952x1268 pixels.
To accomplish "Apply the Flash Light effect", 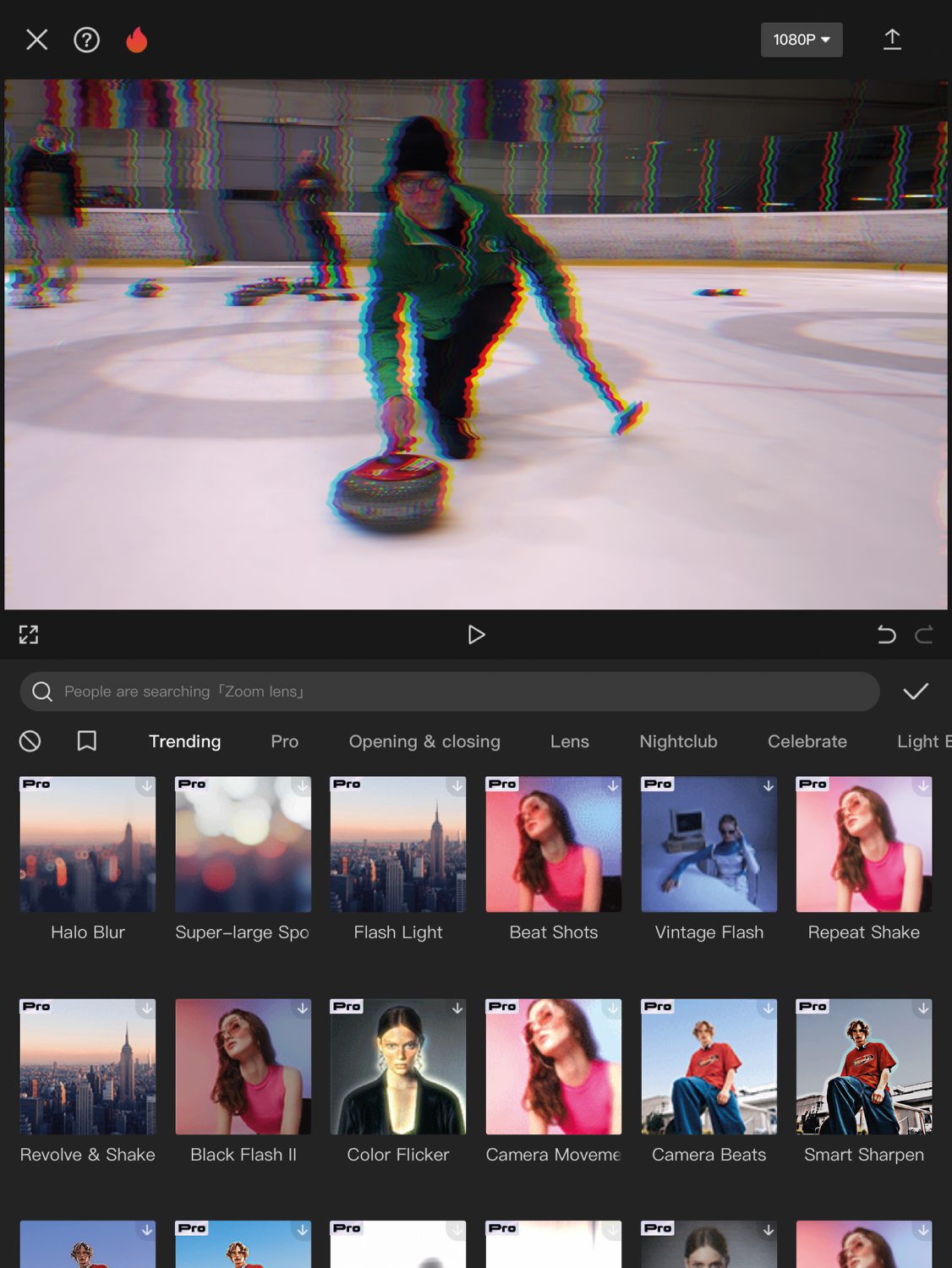I will coord(398,844).
